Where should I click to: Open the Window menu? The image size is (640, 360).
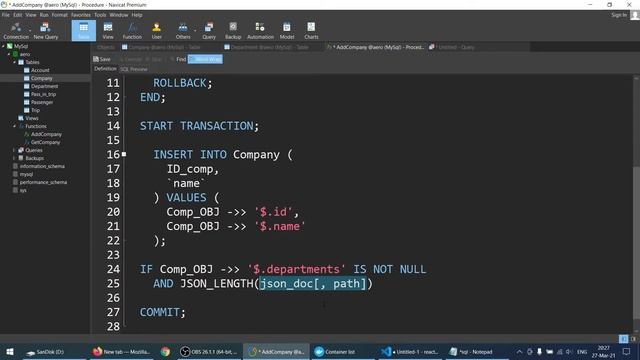tap(119, 15)
